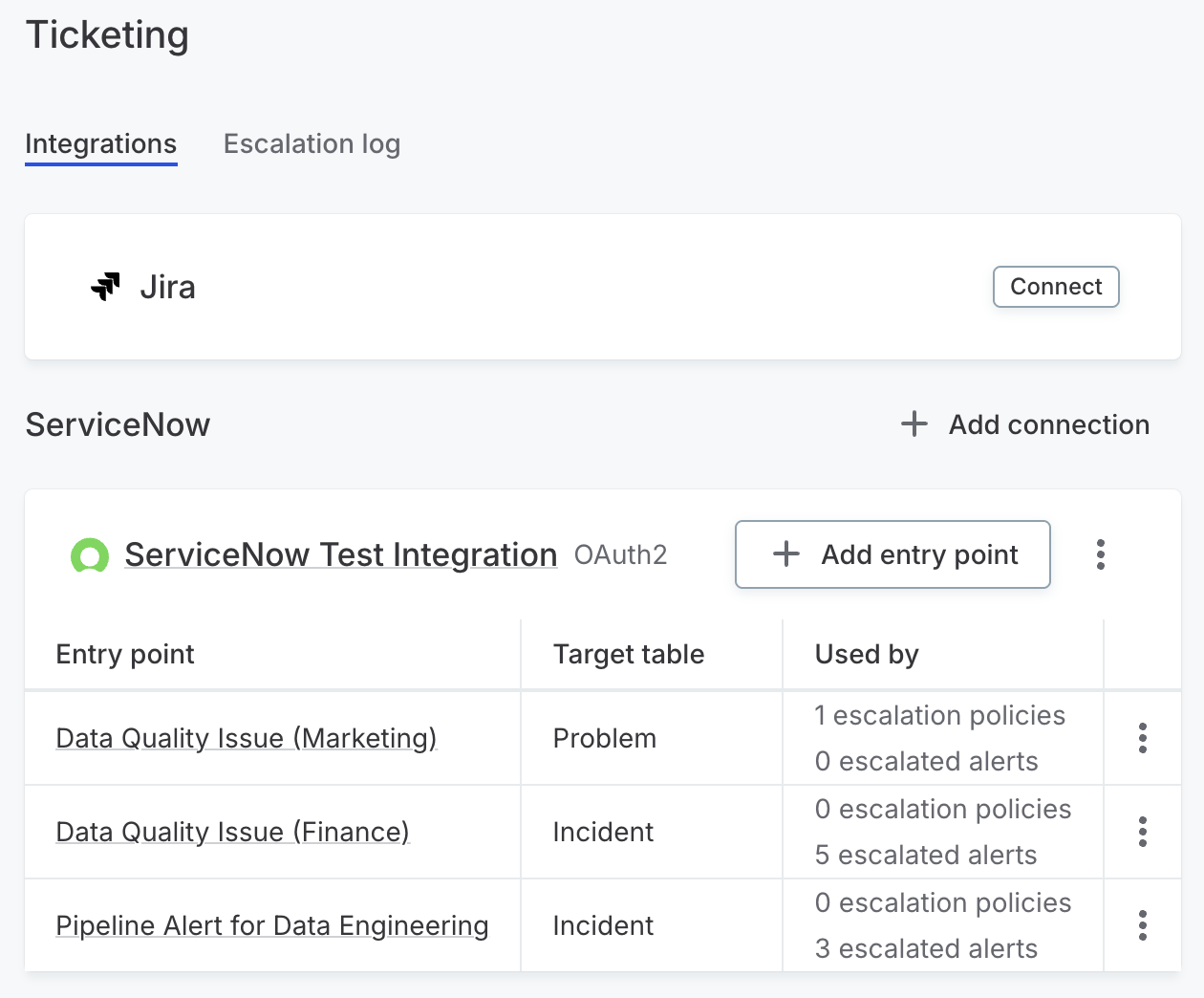Click 0 escalation policies in the Pipeline Alert row

tap(943, 902)
